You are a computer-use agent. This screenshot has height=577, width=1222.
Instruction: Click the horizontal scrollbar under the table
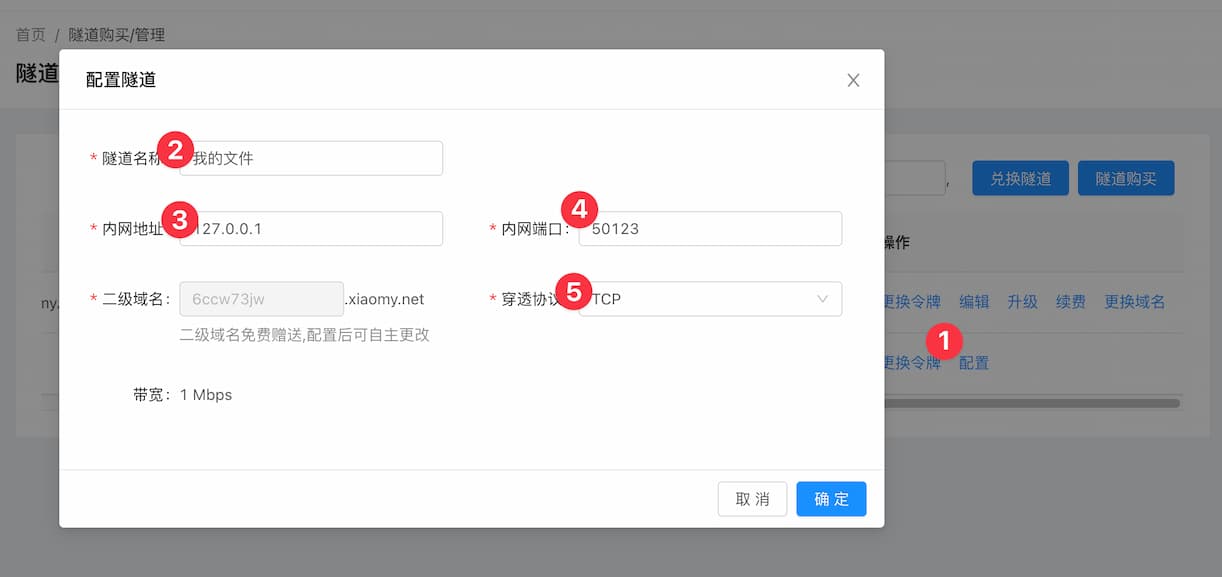1032,403
